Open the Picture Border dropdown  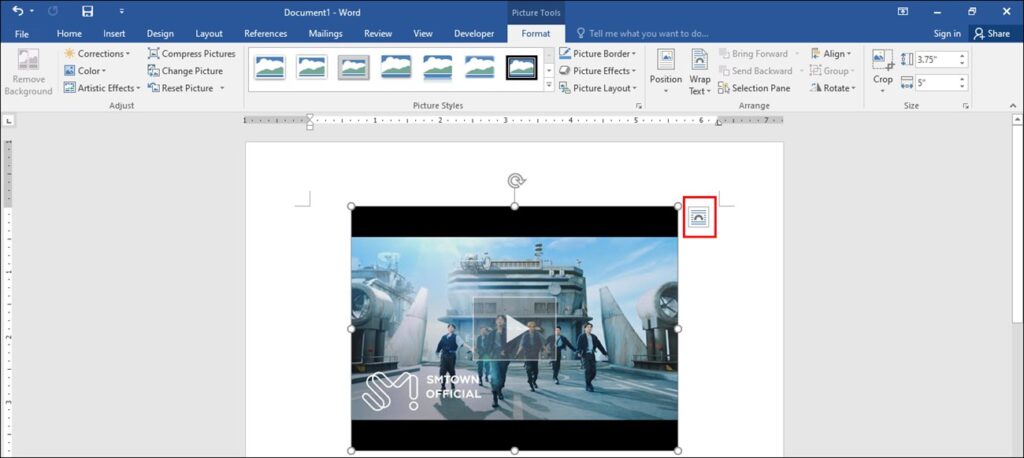(597, 54)
